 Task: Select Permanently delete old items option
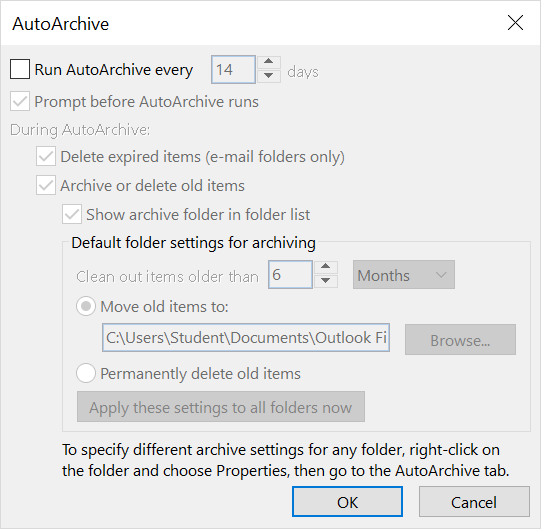pos(86,373)
